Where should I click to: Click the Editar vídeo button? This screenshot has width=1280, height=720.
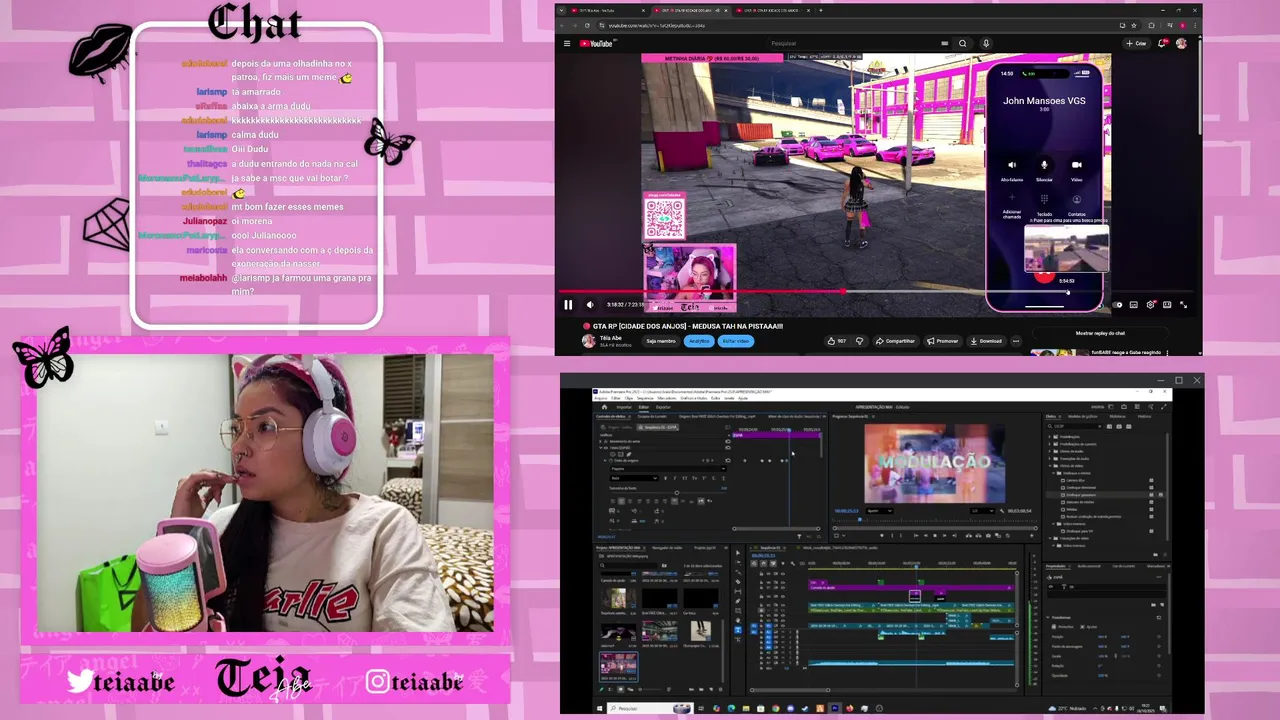736,341
